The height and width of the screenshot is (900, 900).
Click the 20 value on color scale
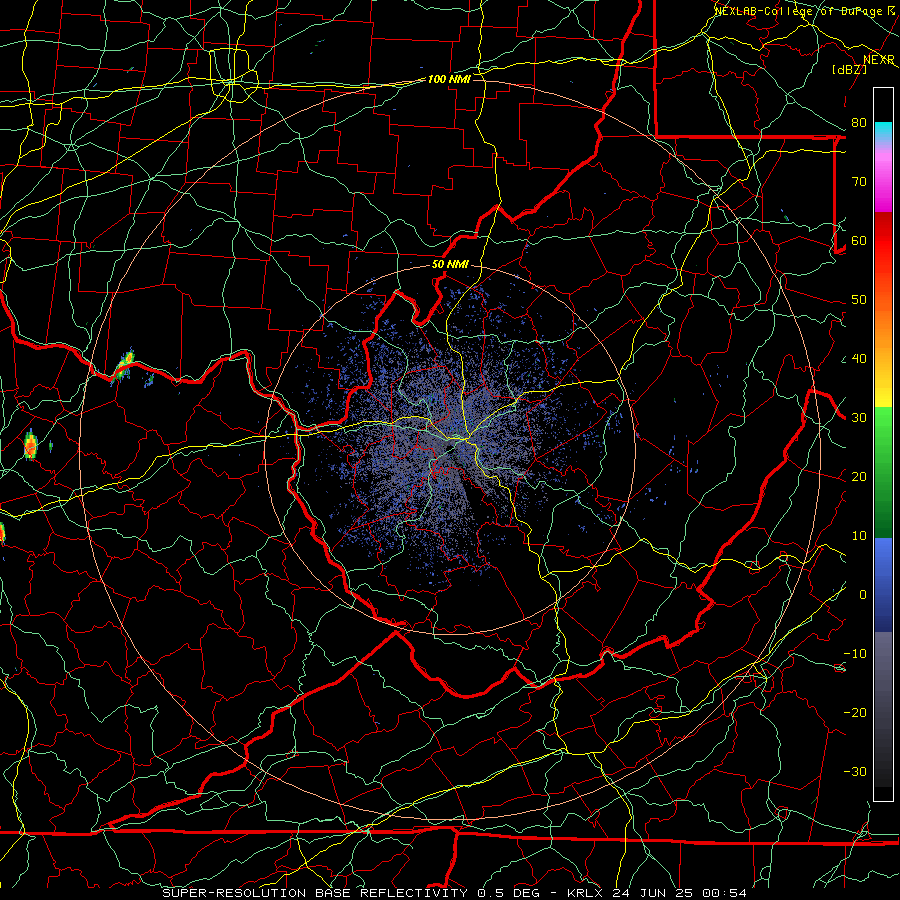click(x=859, y=477)
